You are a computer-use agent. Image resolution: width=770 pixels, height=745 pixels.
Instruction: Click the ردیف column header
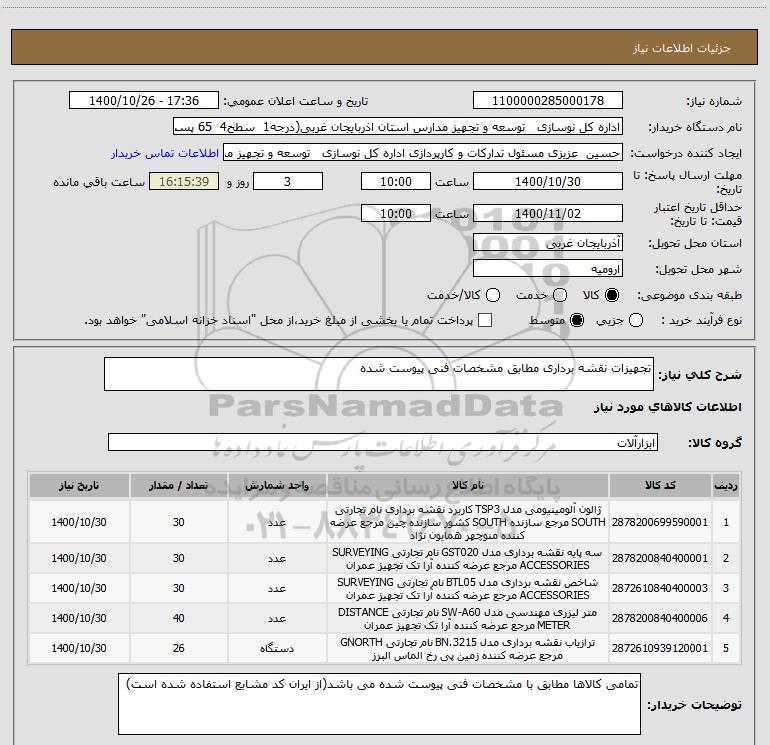[726, 486]
